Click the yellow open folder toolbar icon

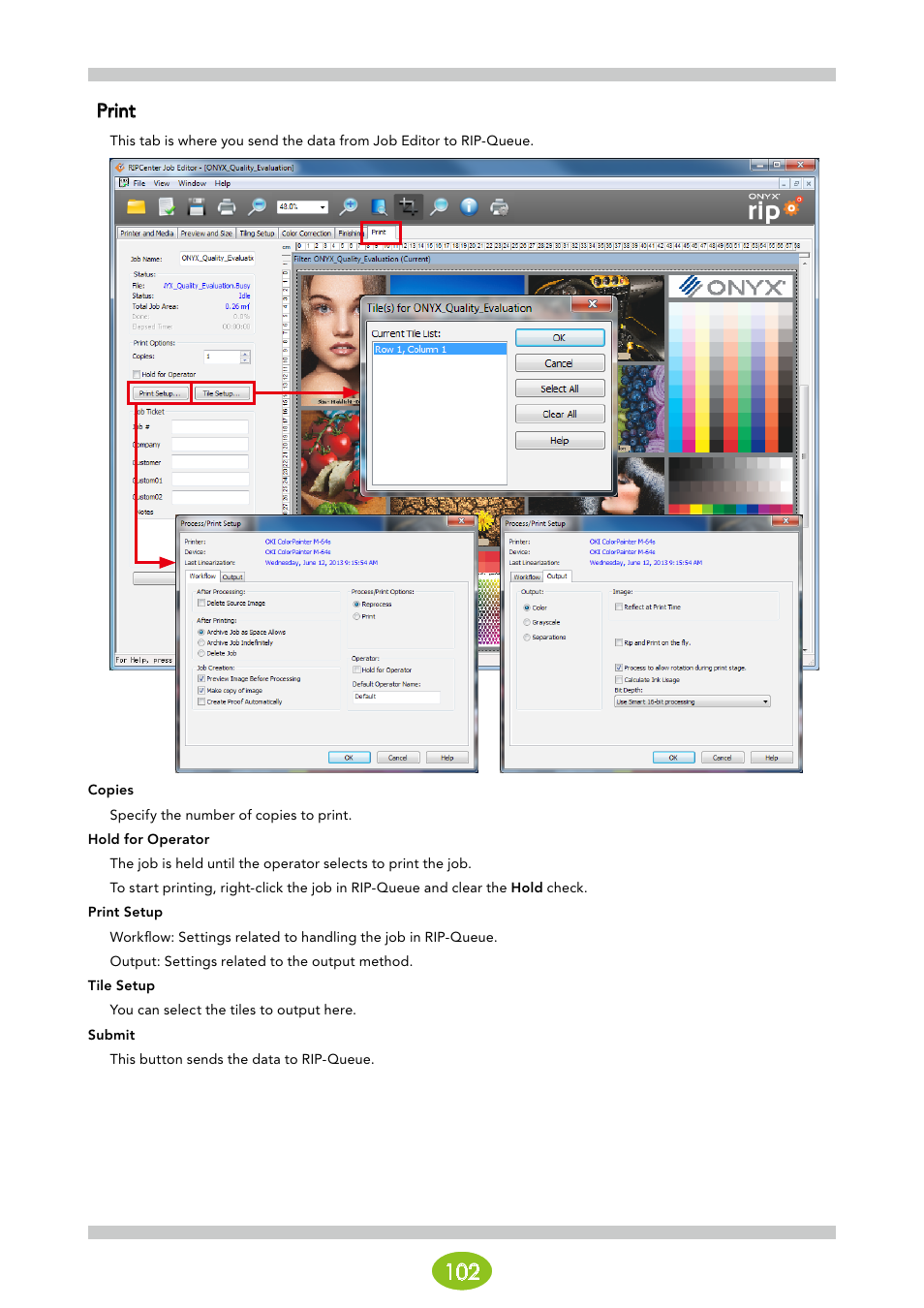point(137,206)
